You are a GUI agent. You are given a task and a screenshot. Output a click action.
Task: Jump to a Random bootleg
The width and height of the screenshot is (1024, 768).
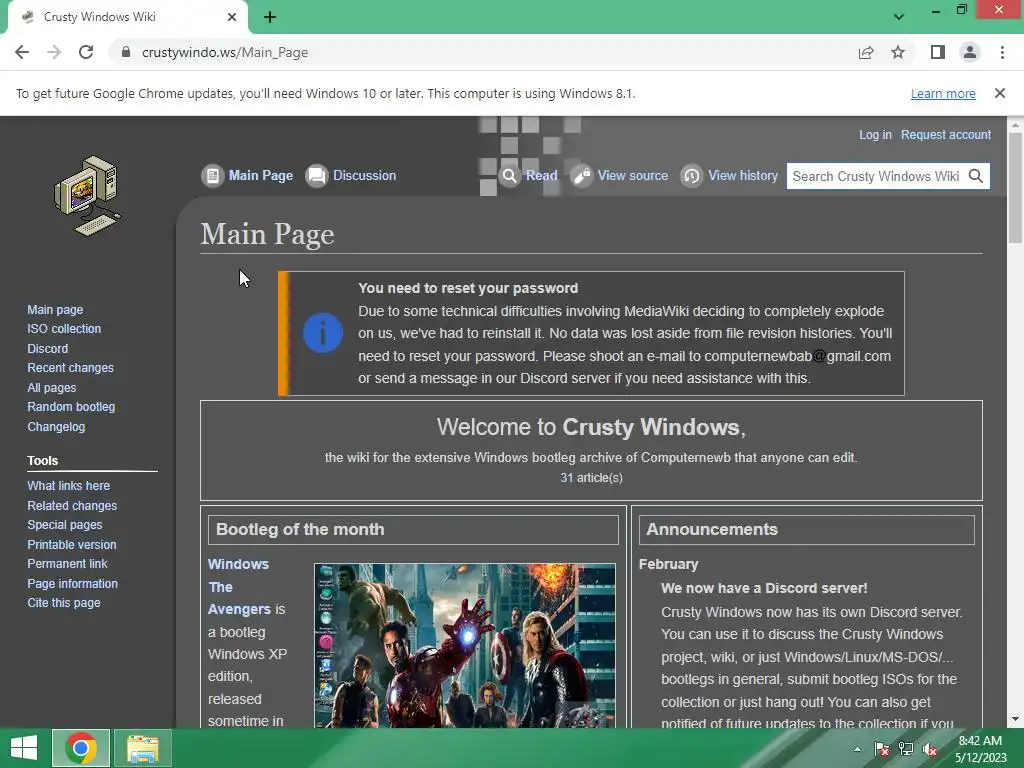71,407
